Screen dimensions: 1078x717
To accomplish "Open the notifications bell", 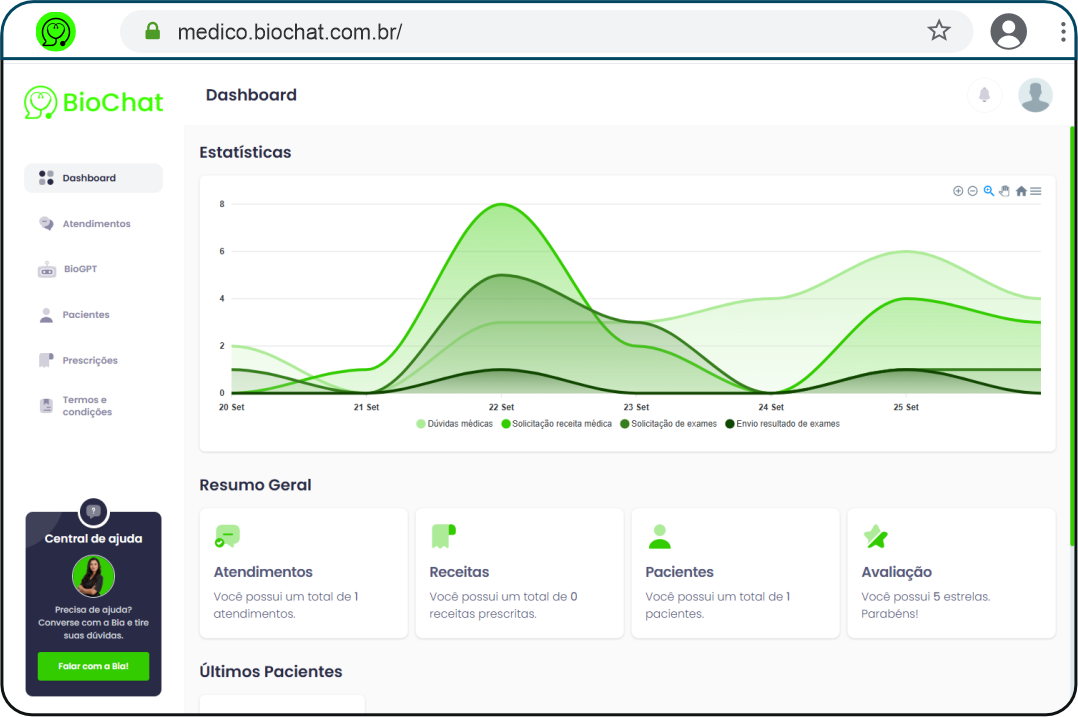I will click(984, 95).
